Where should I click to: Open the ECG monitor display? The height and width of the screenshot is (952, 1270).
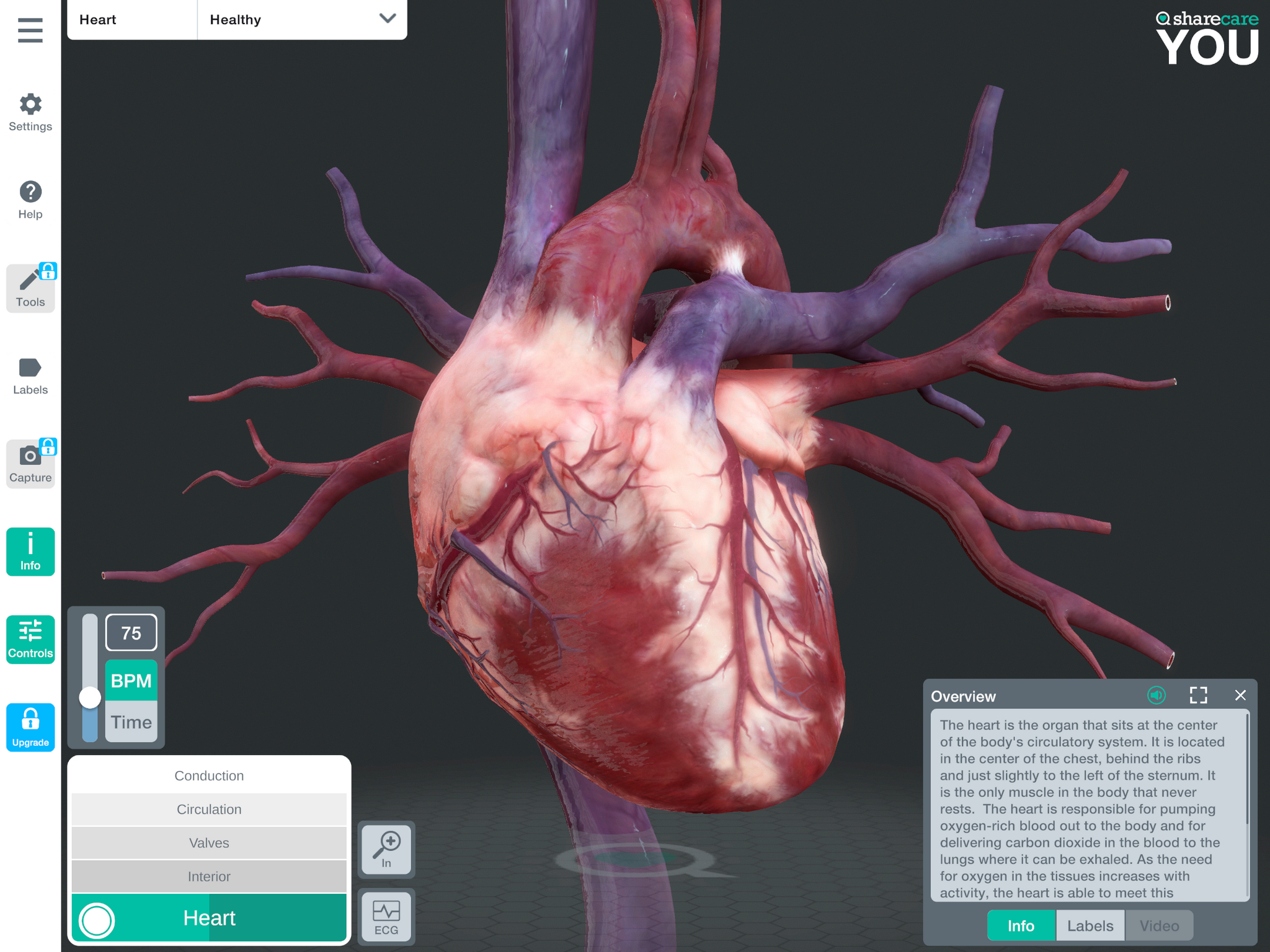386,917
